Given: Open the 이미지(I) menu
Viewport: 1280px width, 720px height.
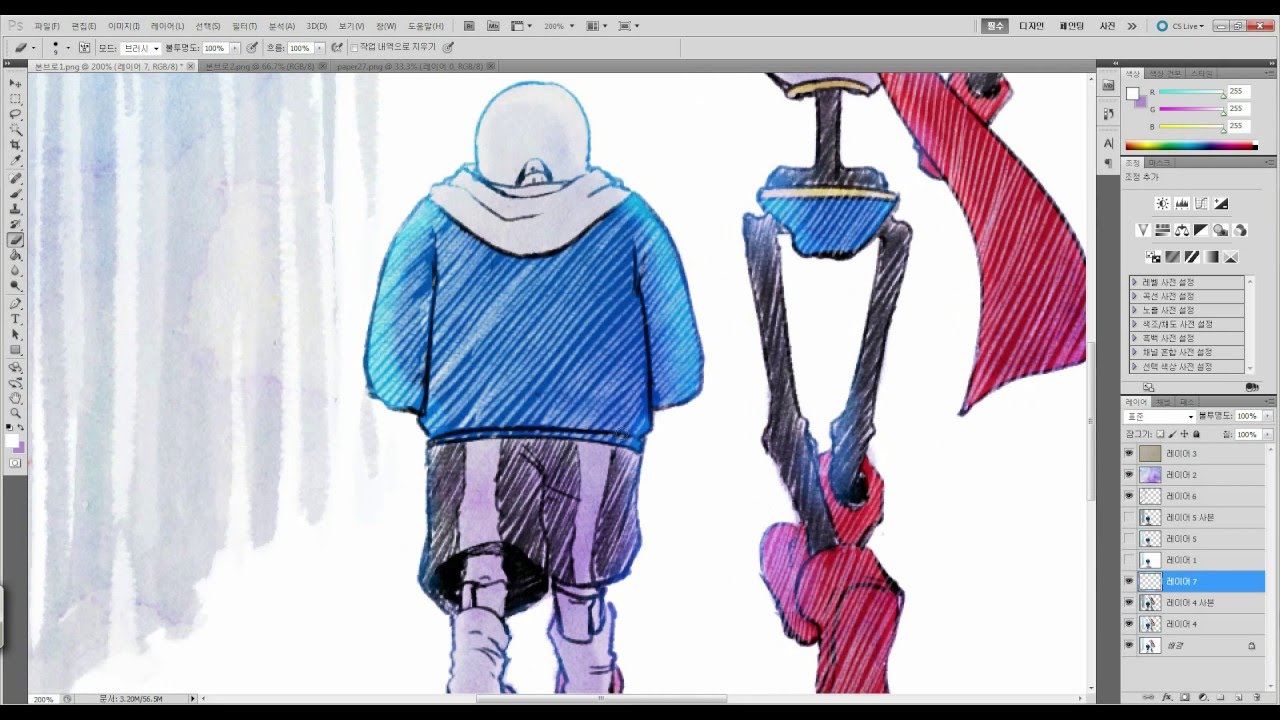Looking at the screenshot, I should 124,26.
